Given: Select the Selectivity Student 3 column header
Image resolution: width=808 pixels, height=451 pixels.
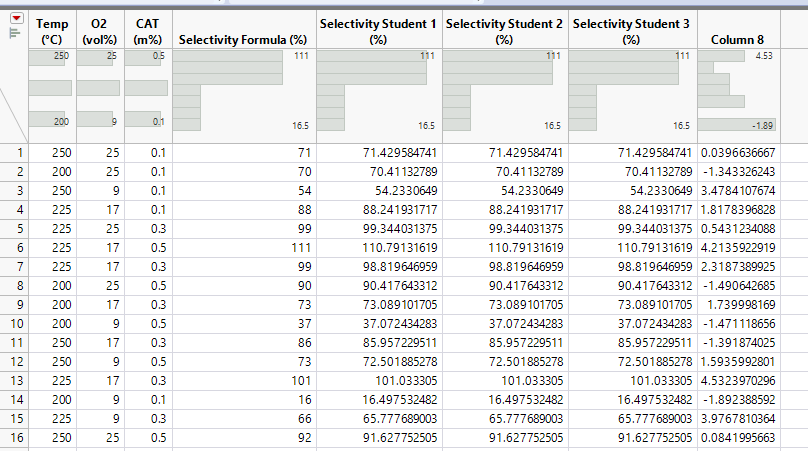Looking at the screenshot, I should [x=631, y=30].
